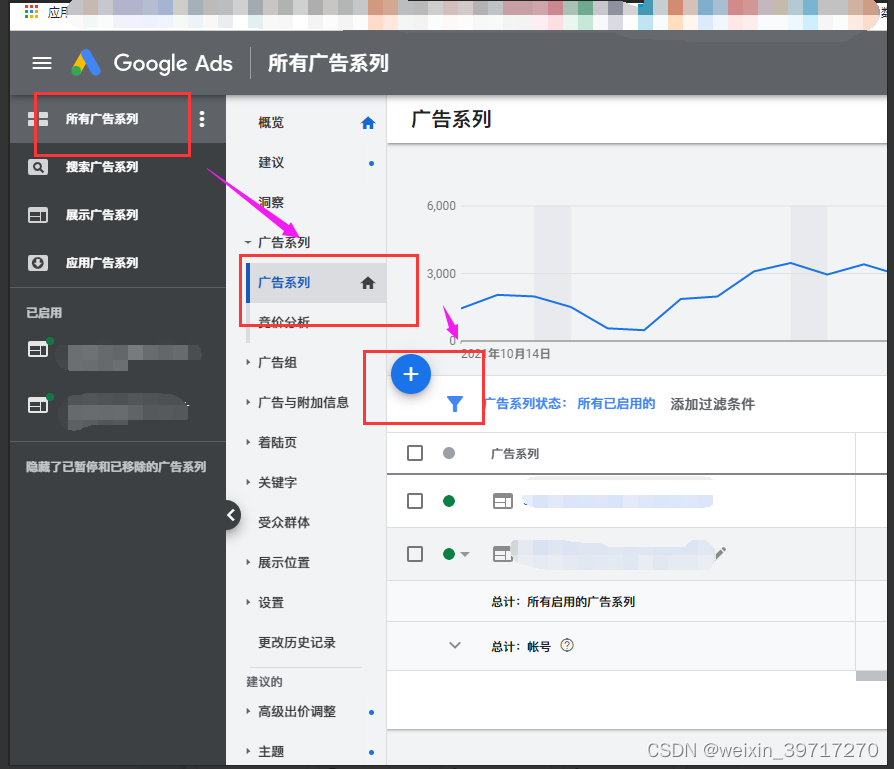The image size is (894, 769).
Task: Tick the checkbox for first campaign row
Action: pos(415,501)
